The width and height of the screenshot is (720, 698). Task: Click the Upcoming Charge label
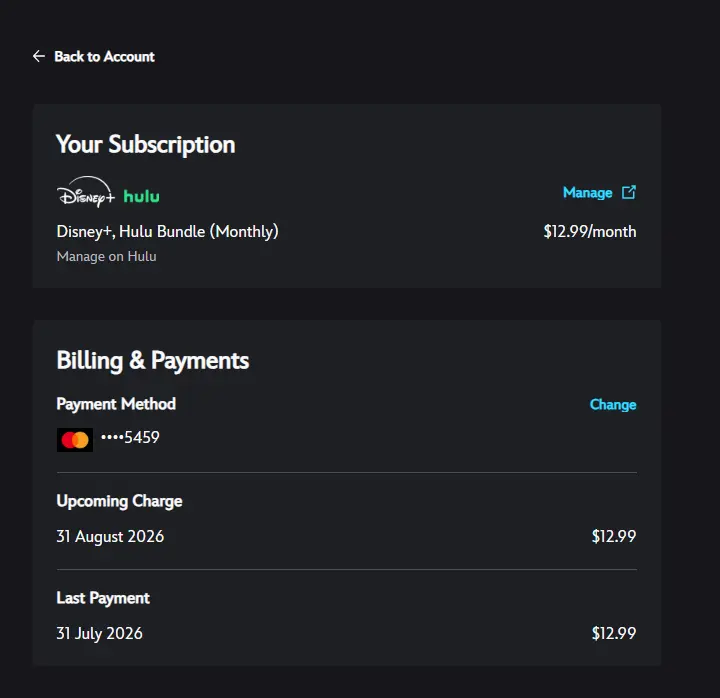[119, 501]
